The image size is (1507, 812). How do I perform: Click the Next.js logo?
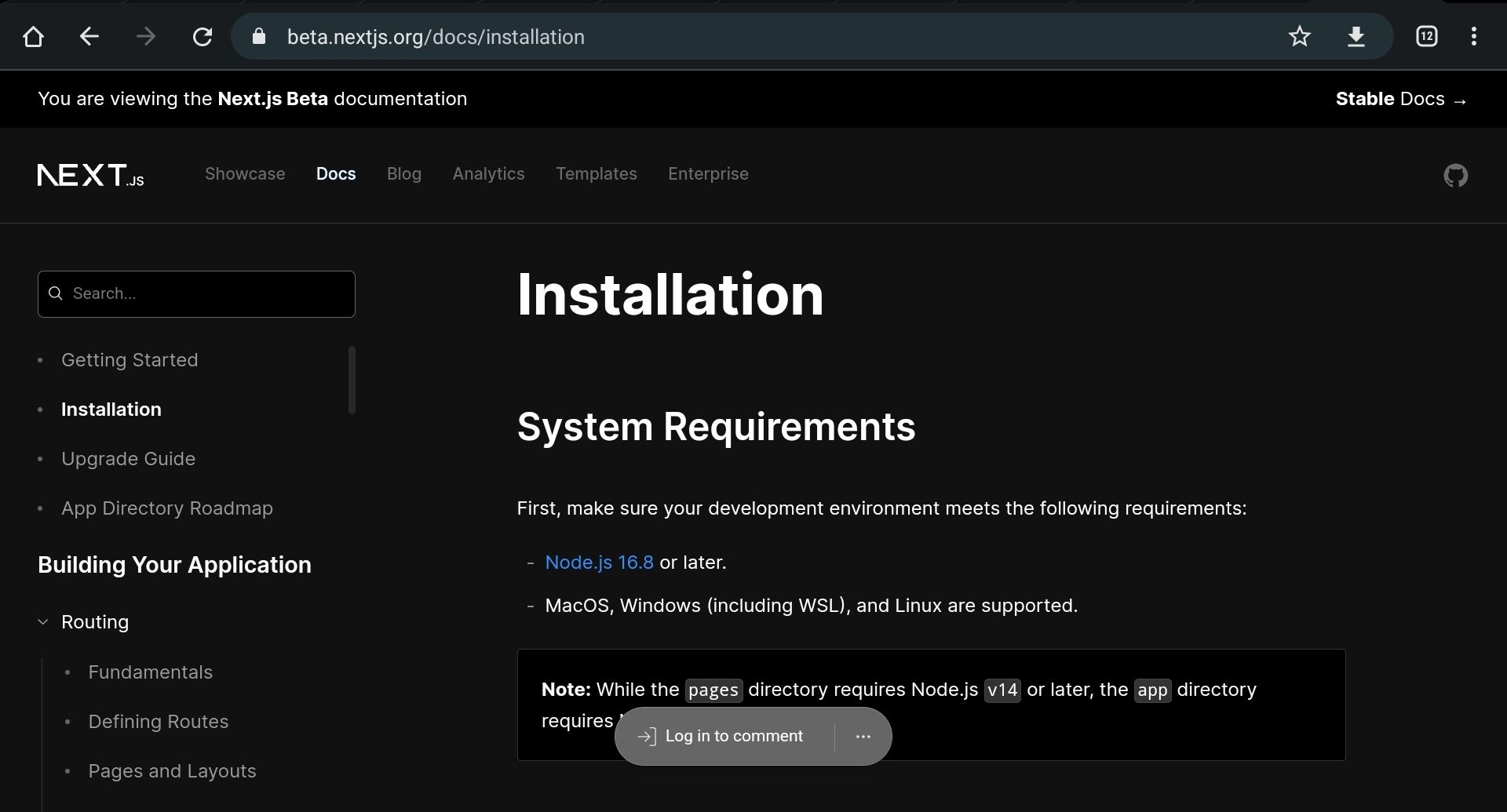click(x=91, y=175)
